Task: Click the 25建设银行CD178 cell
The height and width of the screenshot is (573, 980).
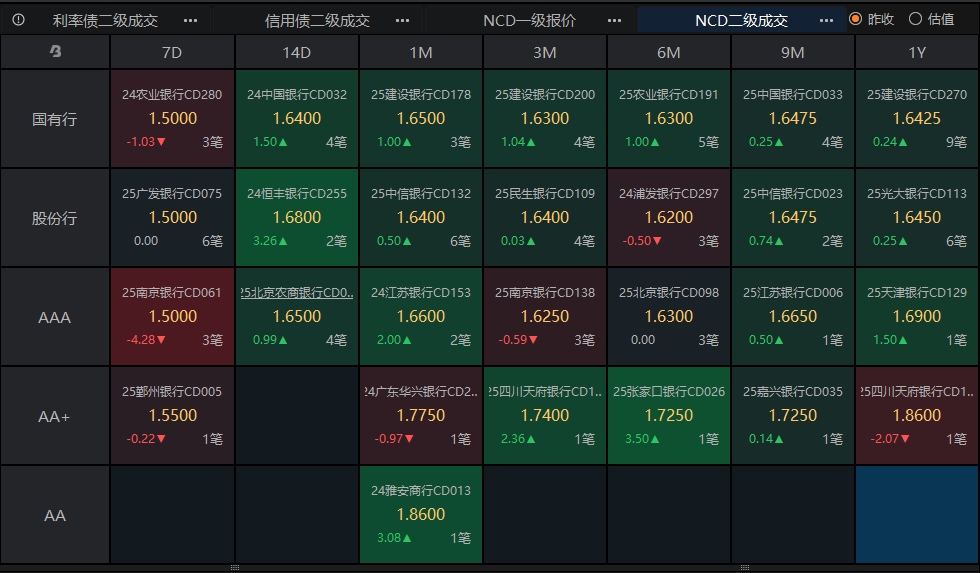Action: pyautogui.click(x=421, y=119)
